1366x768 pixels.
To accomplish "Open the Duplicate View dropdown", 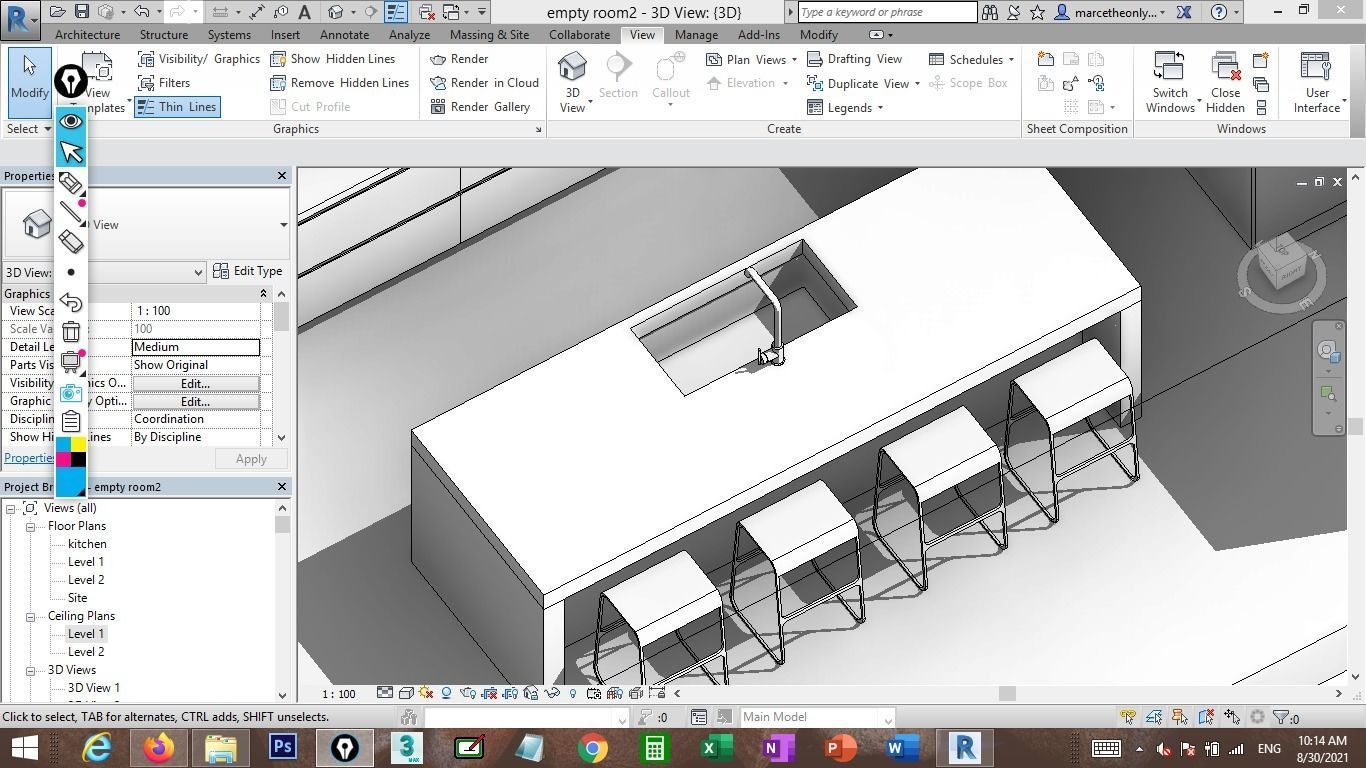I will [x=863, y=83].
